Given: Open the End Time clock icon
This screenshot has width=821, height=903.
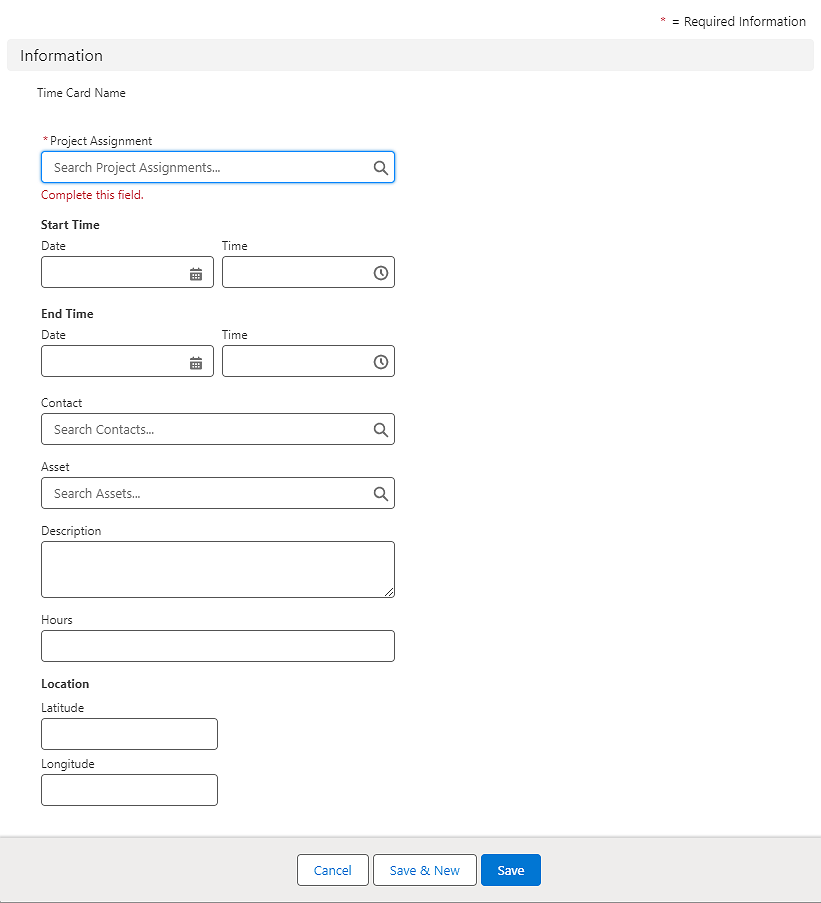Looking at the screenshot, I should (380, 362).
